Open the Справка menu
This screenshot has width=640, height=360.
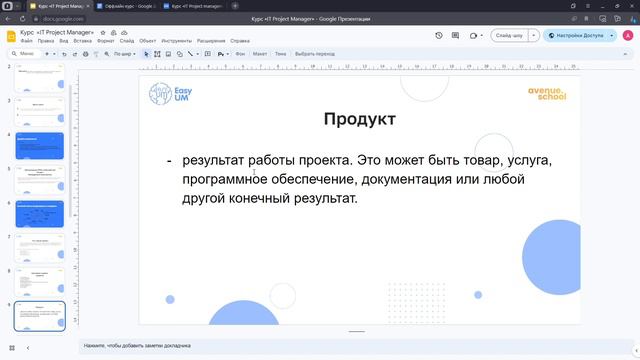pos(240,41)
